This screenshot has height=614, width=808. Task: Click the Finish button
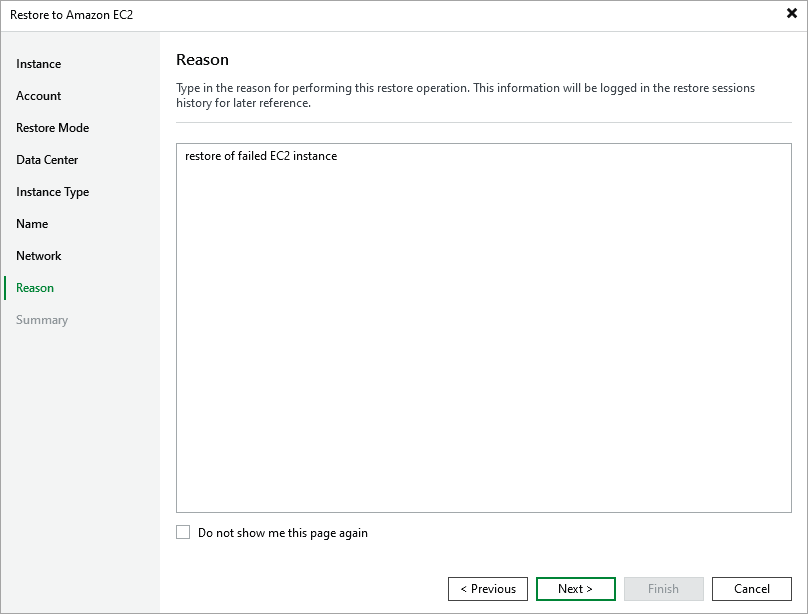pos(663,588)
